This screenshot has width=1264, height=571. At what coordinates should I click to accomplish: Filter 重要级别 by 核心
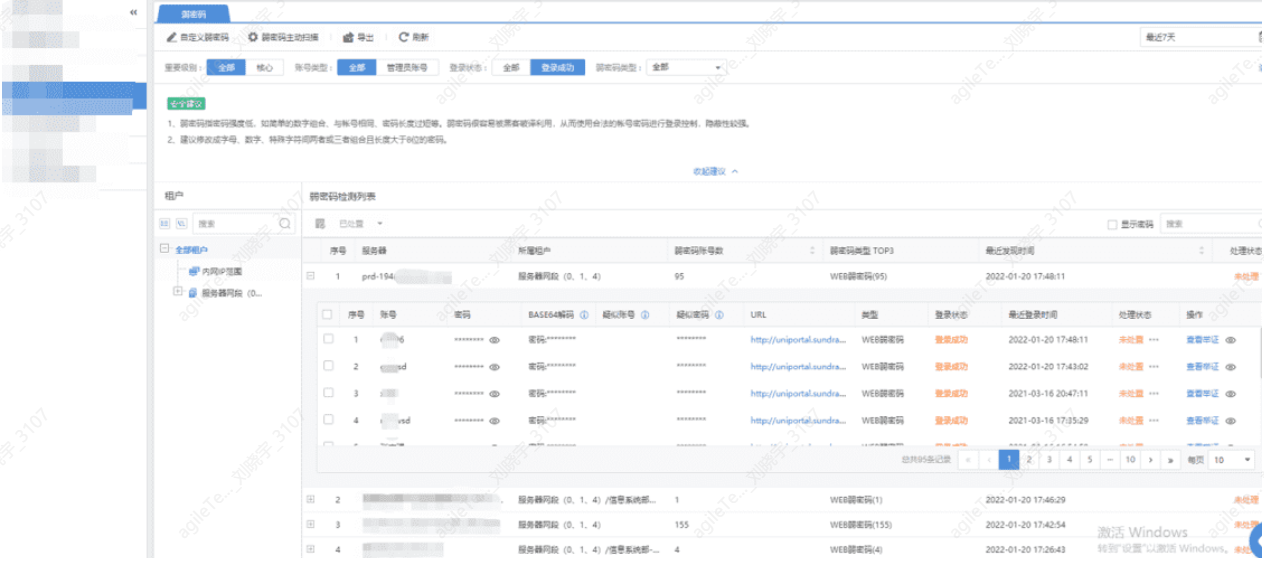[263, 68]
